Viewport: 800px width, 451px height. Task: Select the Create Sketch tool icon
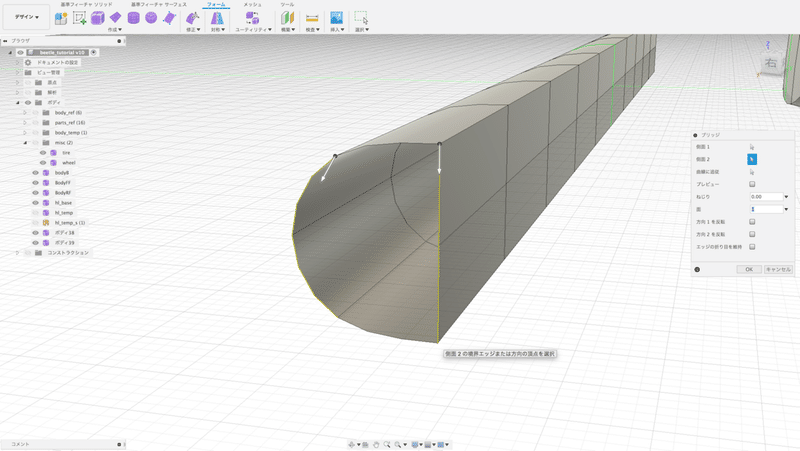click(79, 18)
